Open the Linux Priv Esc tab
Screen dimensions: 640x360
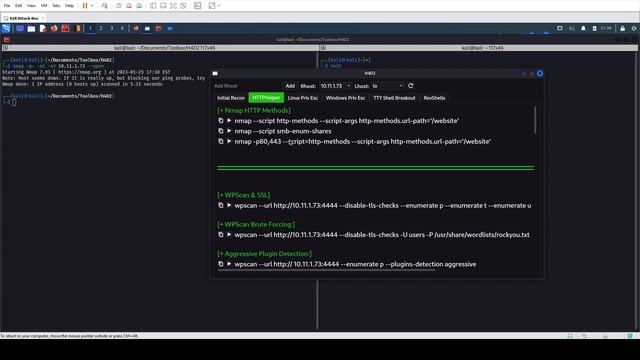tap(303, 98)
